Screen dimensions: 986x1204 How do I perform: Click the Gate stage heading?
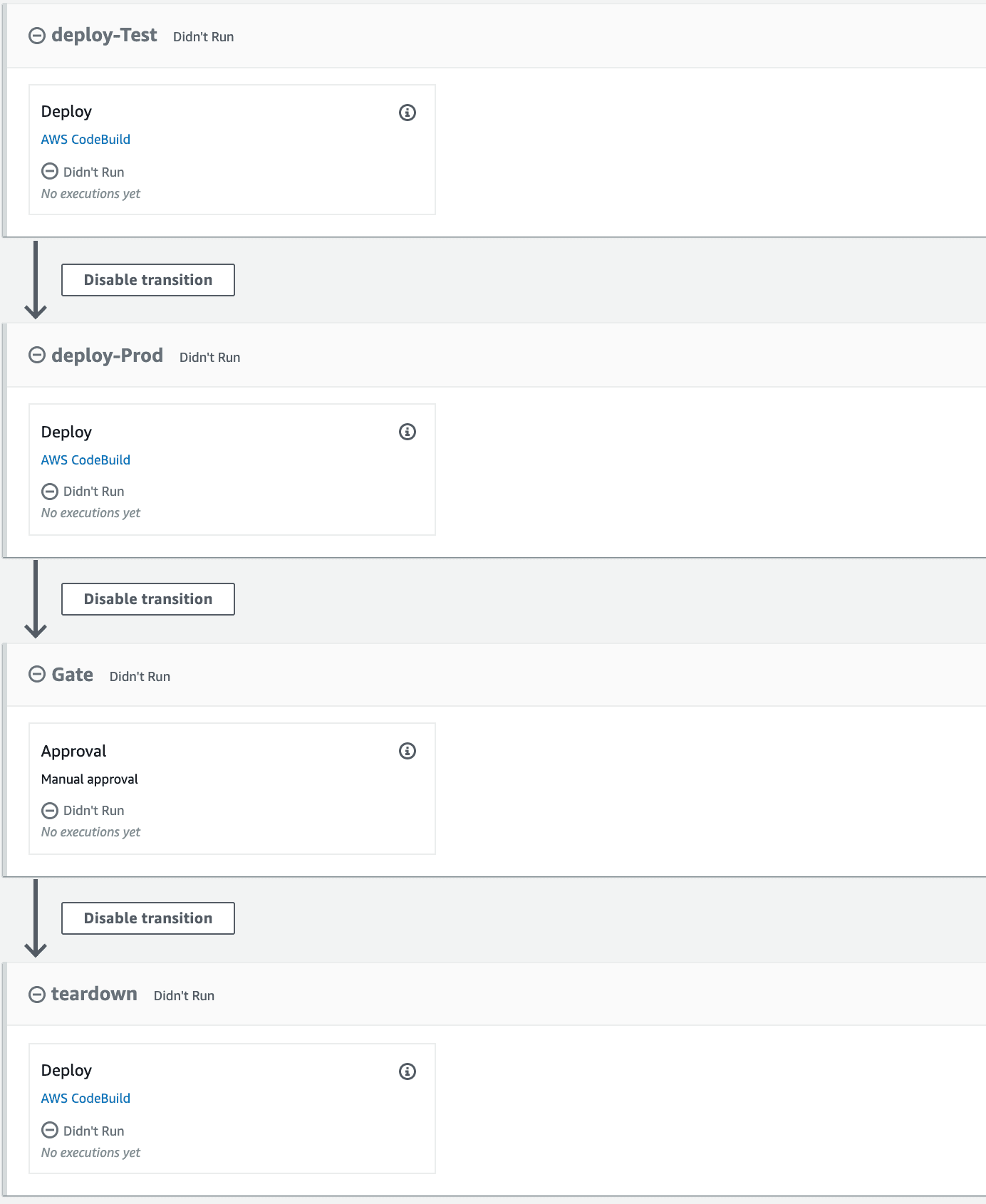[73, 675]
